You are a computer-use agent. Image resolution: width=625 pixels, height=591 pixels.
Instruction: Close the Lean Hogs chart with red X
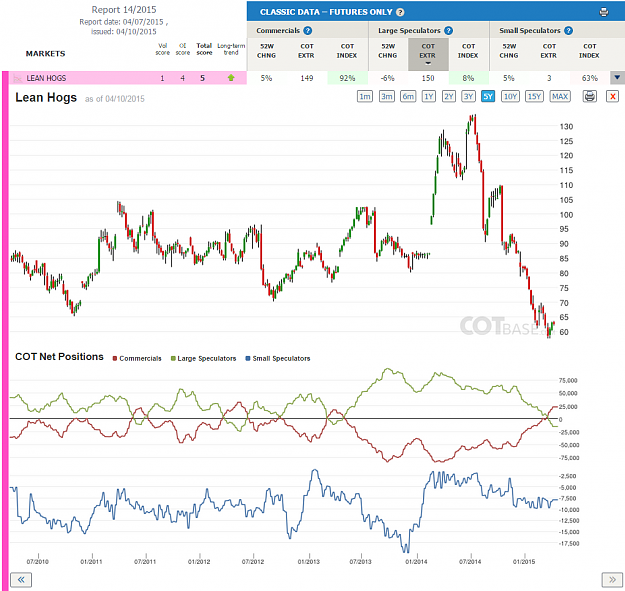[613, 96]
